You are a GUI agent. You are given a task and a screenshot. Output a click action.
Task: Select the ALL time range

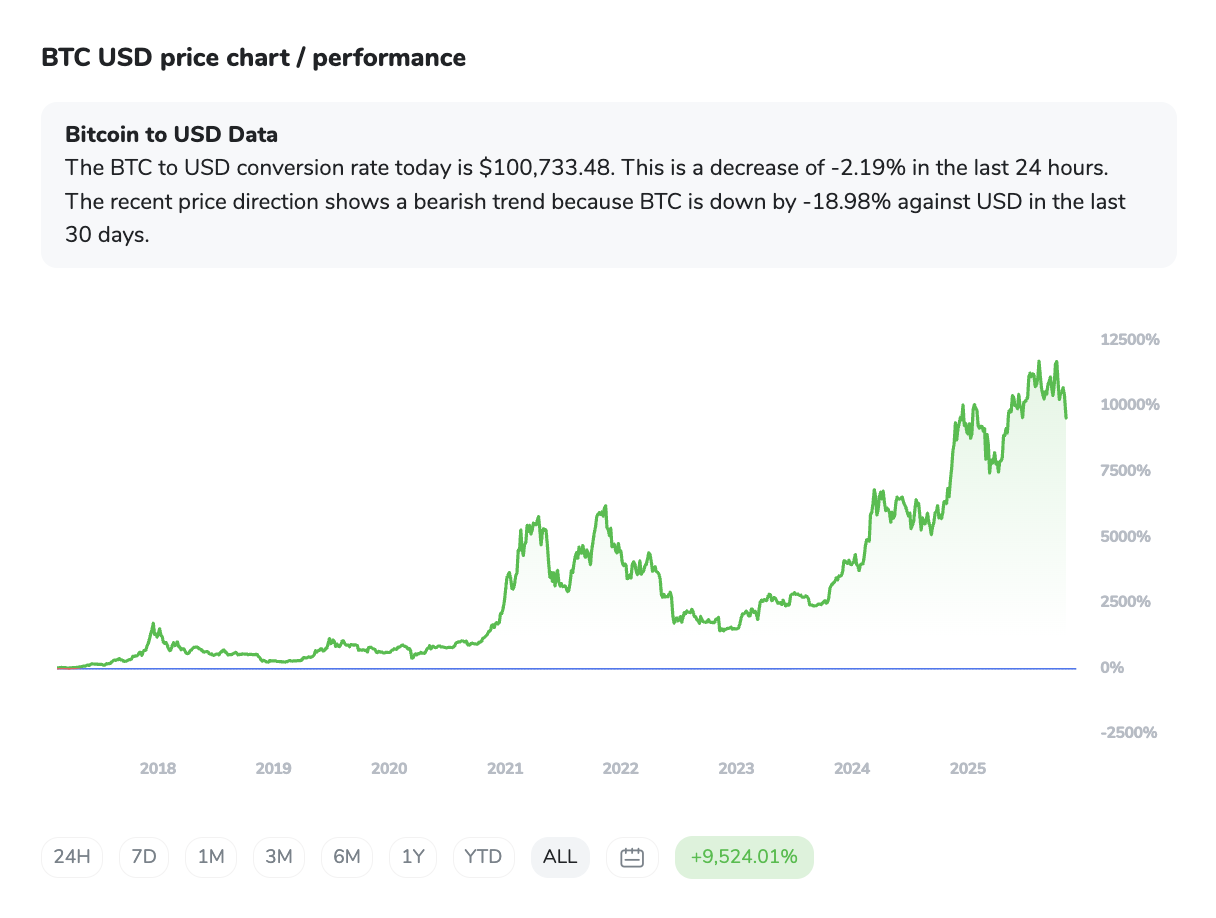coord(560,857)
